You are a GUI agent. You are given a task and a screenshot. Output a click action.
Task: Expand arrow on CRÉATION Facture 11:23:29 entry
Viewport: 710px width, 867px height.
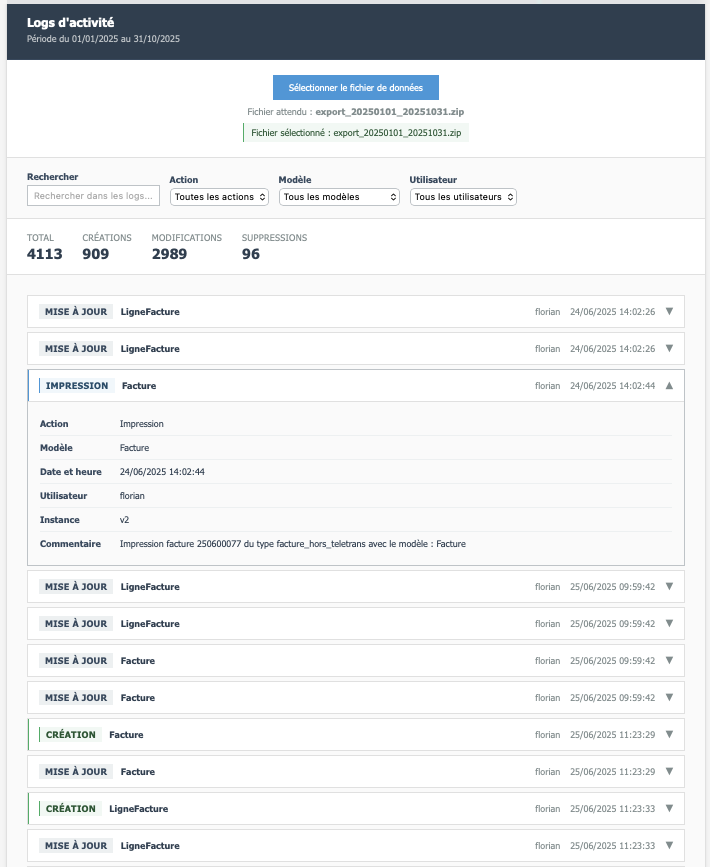[x=669, y=734]
